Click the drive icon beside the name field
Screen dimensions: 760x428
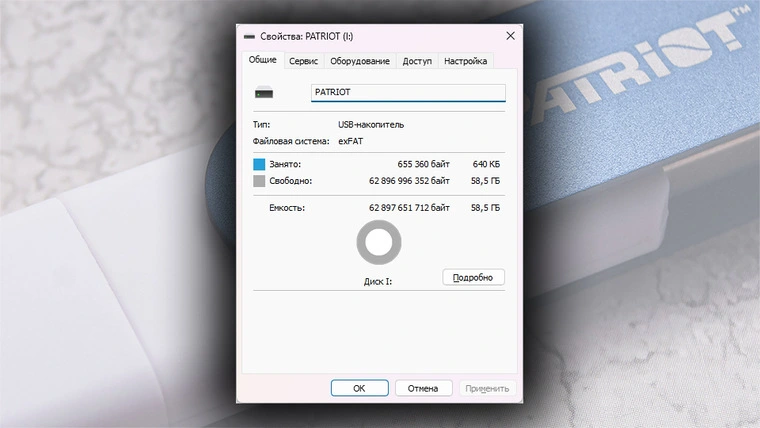click(x=264, y=93)
